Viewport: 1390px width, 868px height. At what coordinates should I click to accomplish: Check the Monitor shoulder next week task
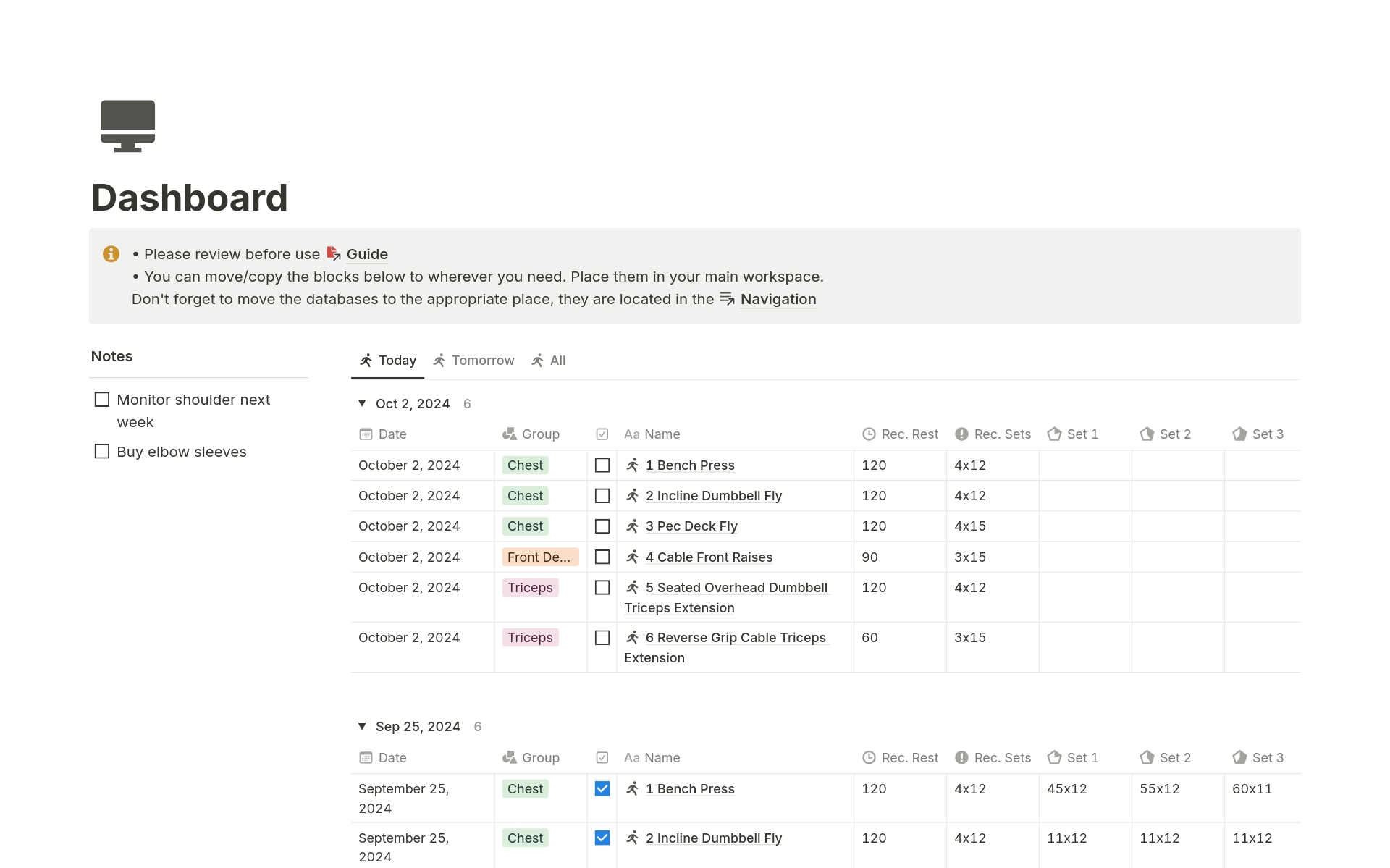tap(101, 399)
